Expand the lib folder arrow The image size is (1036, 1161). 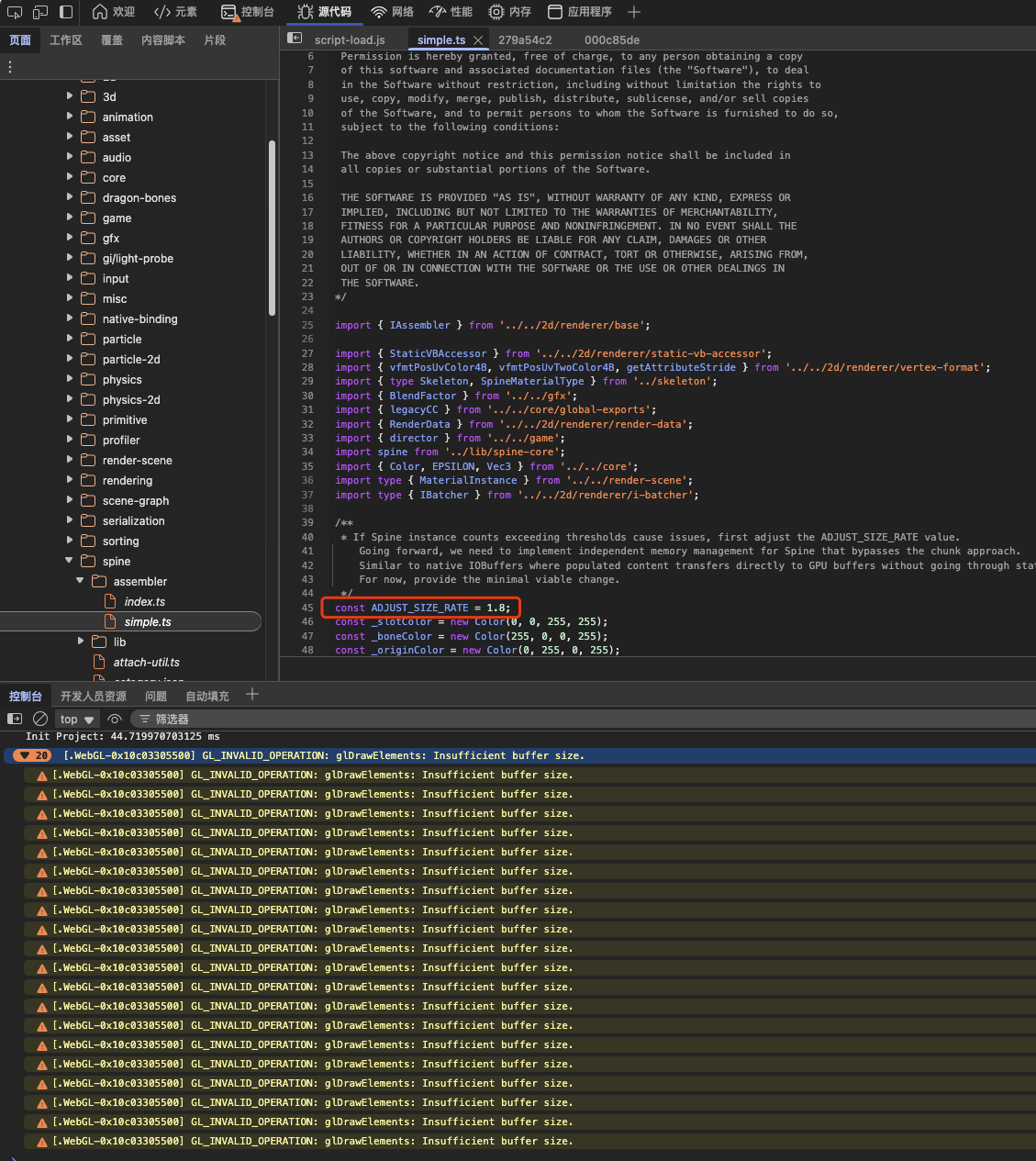point(81,641)
